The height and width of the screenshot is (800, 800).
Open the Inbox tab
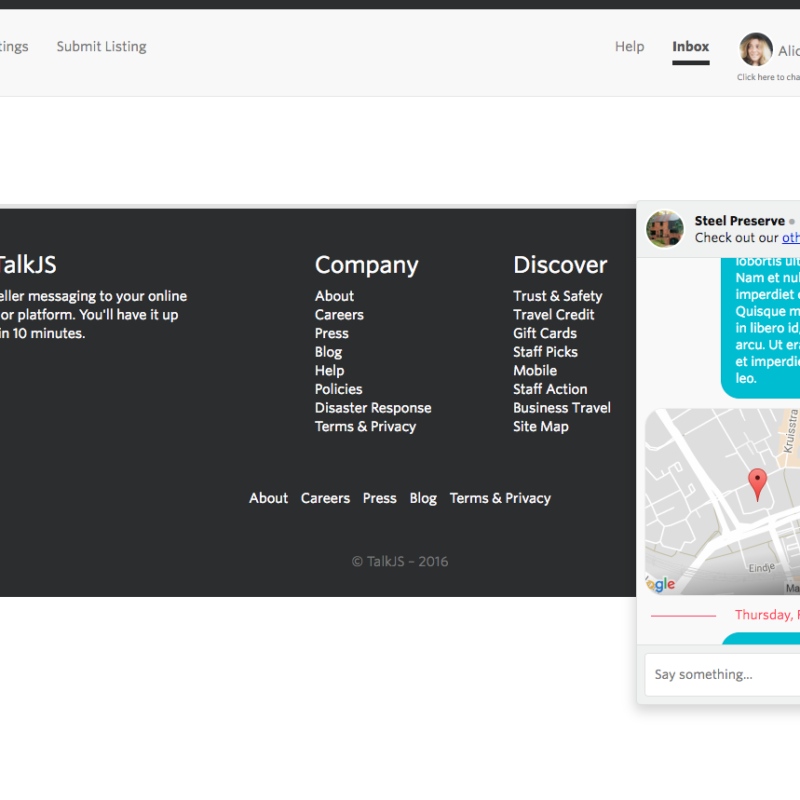(x=690, y=47)
